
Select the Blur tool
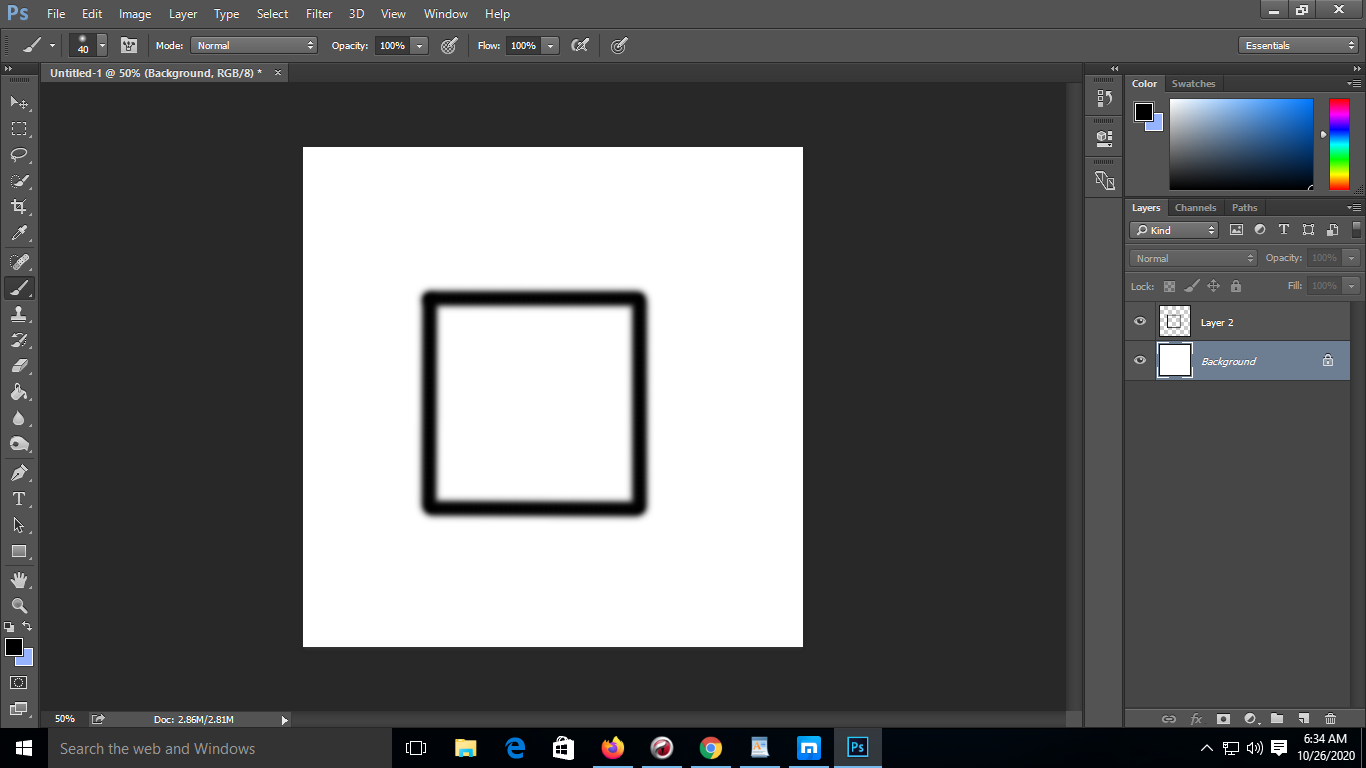coord(19,418)
